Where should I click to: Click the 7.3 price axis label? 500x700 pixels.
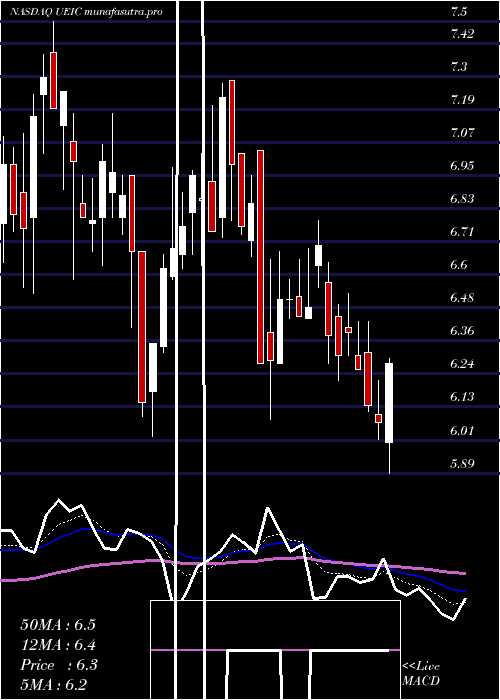459,67
